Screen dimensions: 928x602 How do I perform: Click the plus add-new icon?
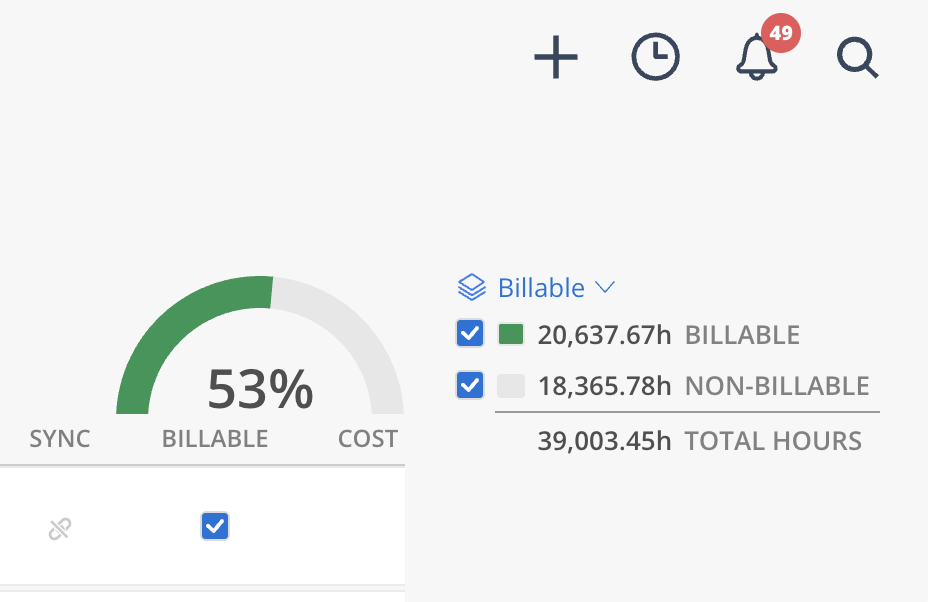(556, 59)
